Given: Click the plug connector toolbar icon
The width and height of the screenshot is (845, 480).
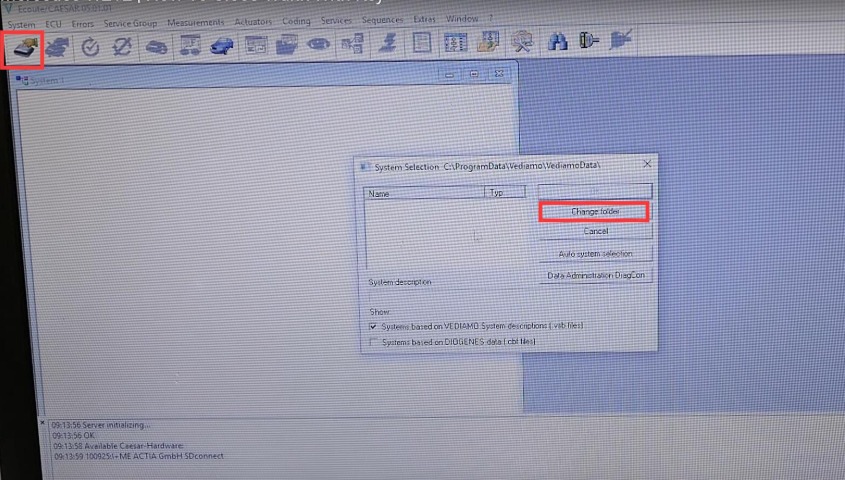Looking at the screenshot, I should pyautogui.click(x=588, y=43).
